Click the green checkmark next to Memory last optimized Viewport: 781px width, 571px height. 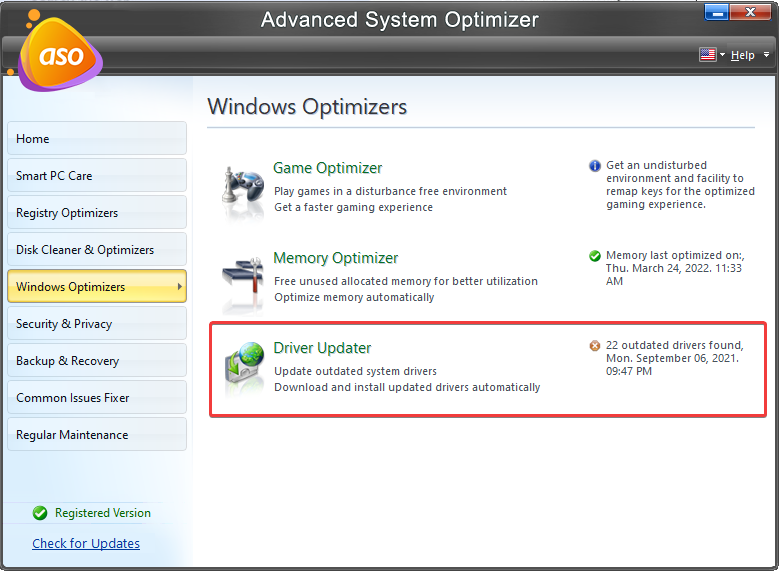(x=595, y=256)
